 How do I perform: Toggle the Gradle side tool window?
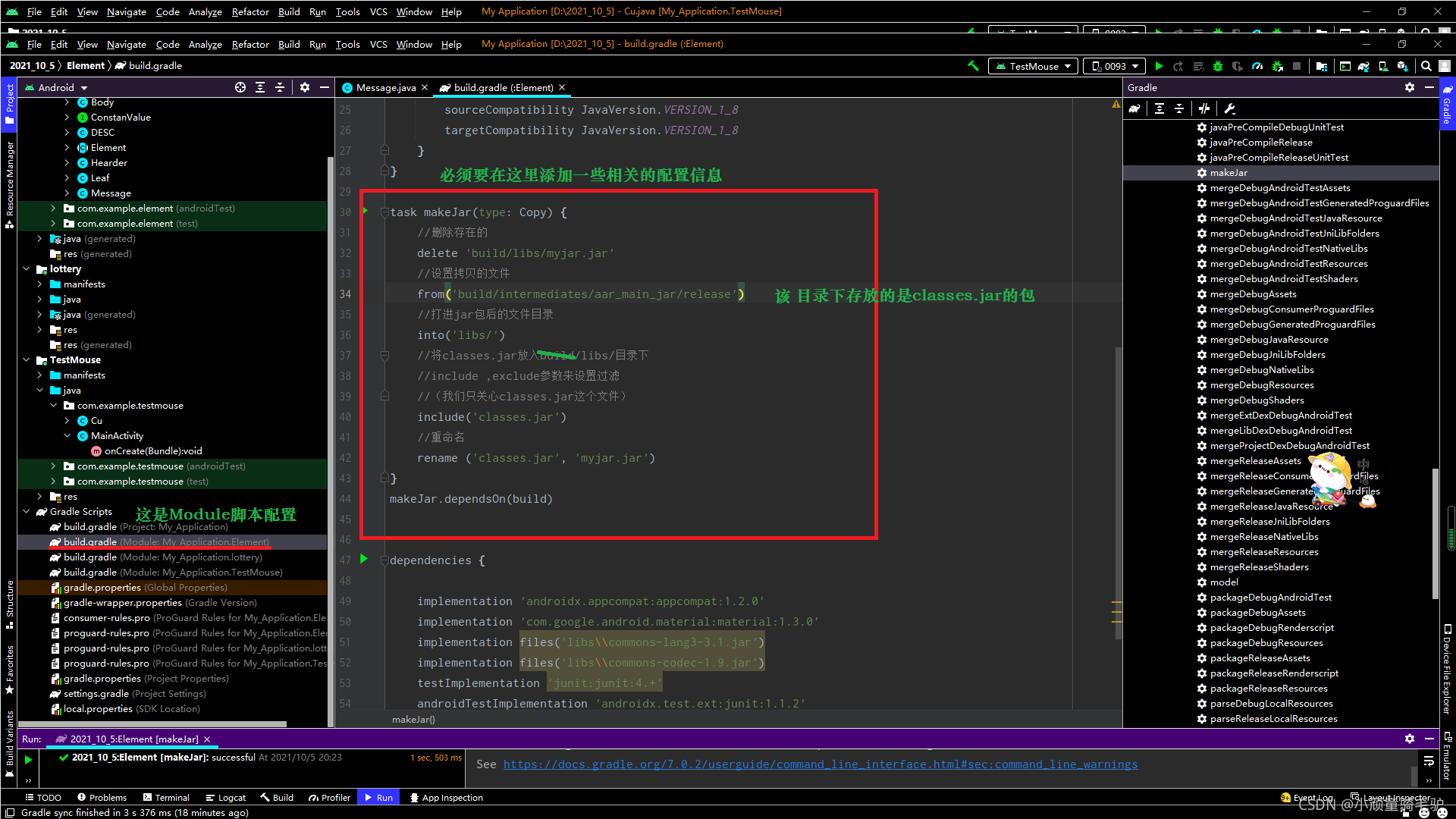1447,102
